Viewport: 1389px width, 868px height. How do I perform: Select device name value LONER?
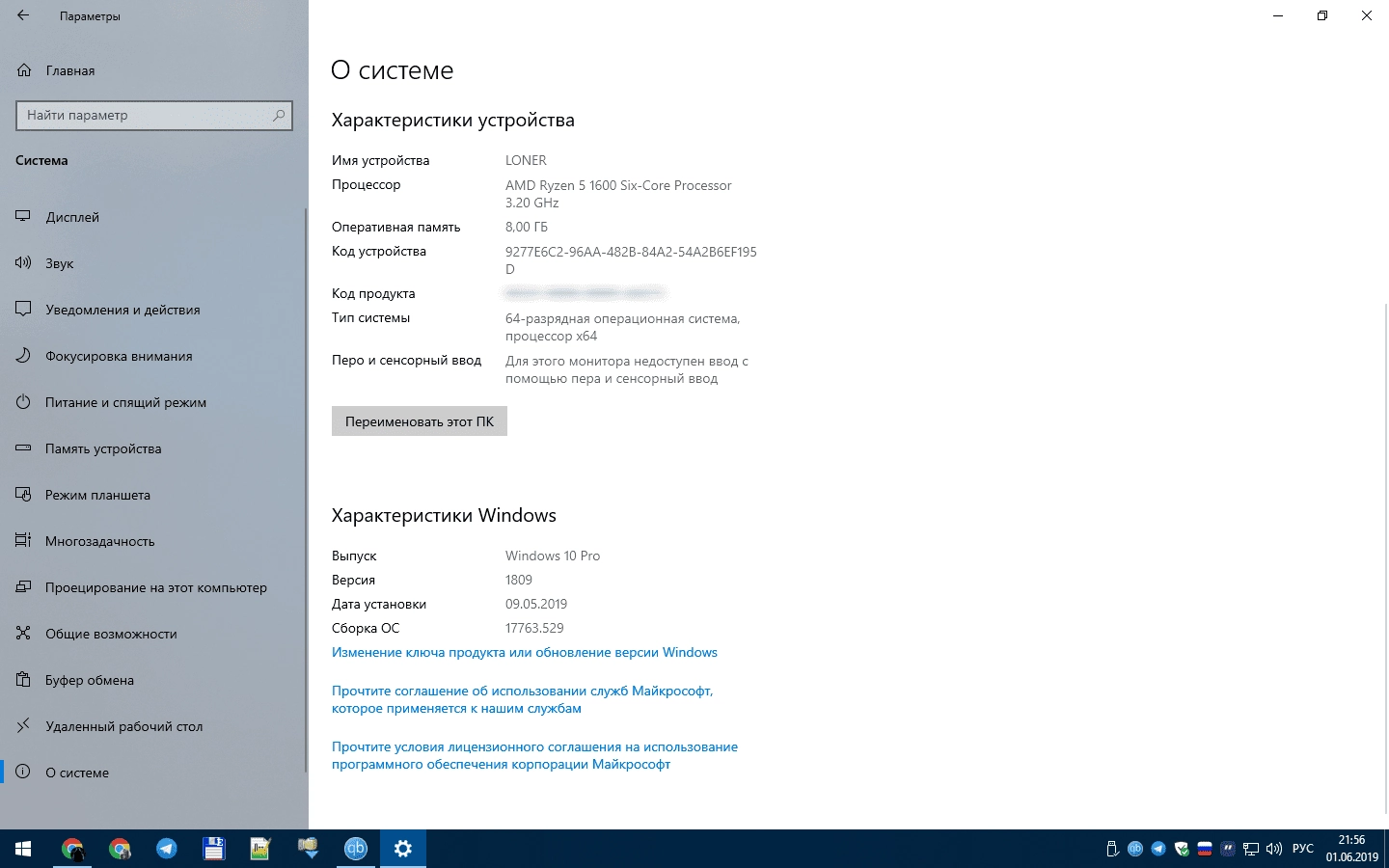526,160
